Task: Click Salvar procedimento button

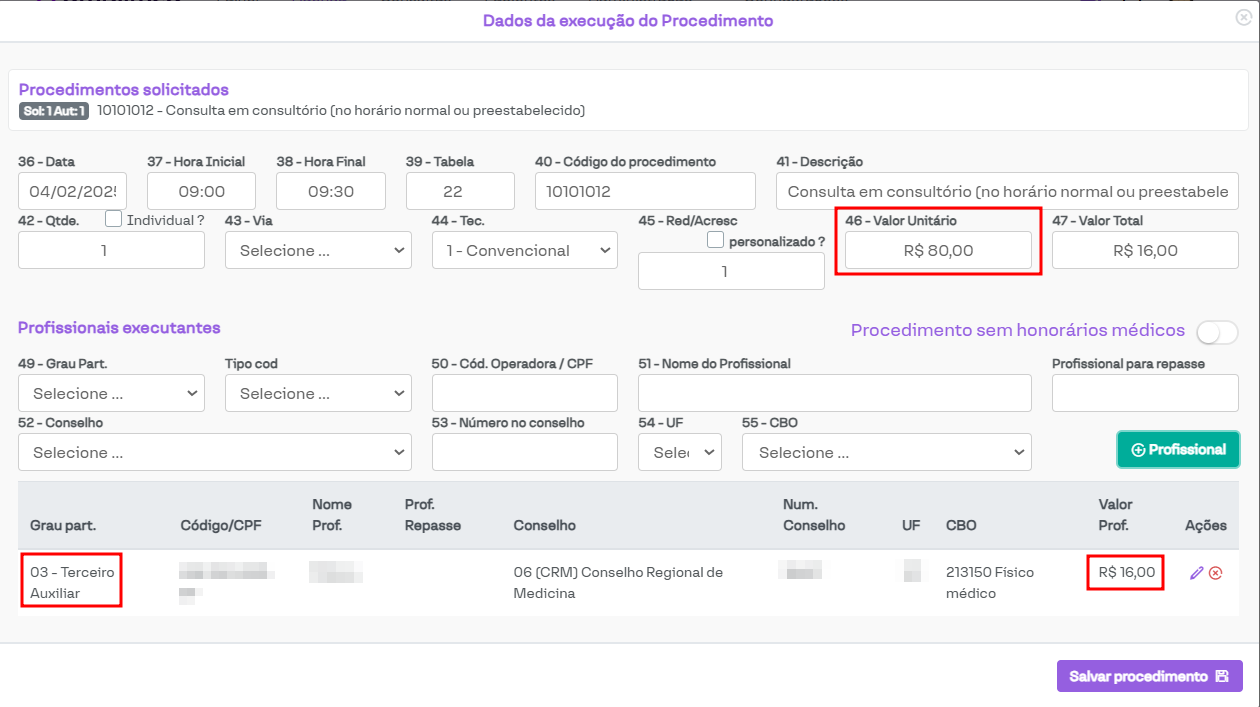Action: click(1149, 676)
